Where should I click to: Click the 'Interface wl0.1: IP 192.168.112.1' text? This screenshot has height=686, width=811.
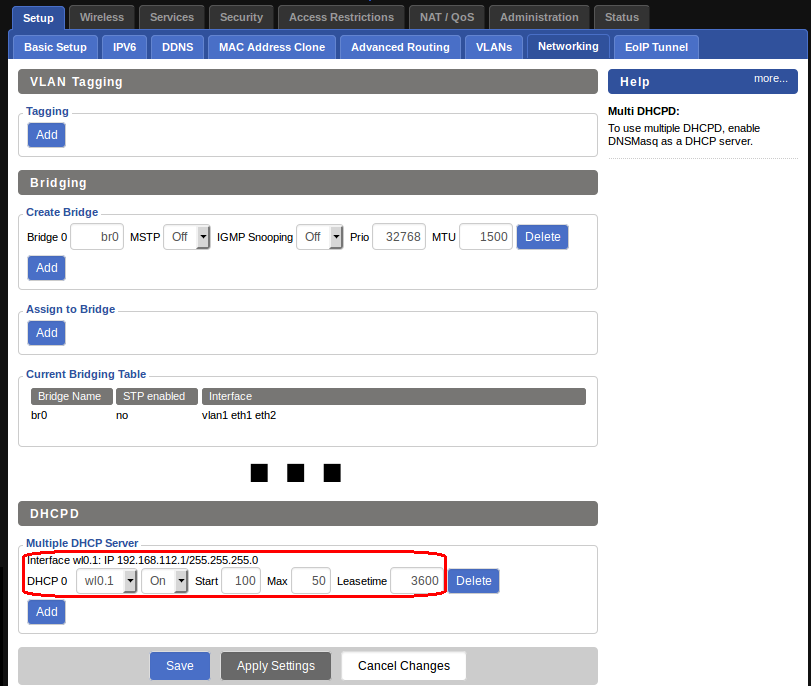pos(143,560)
